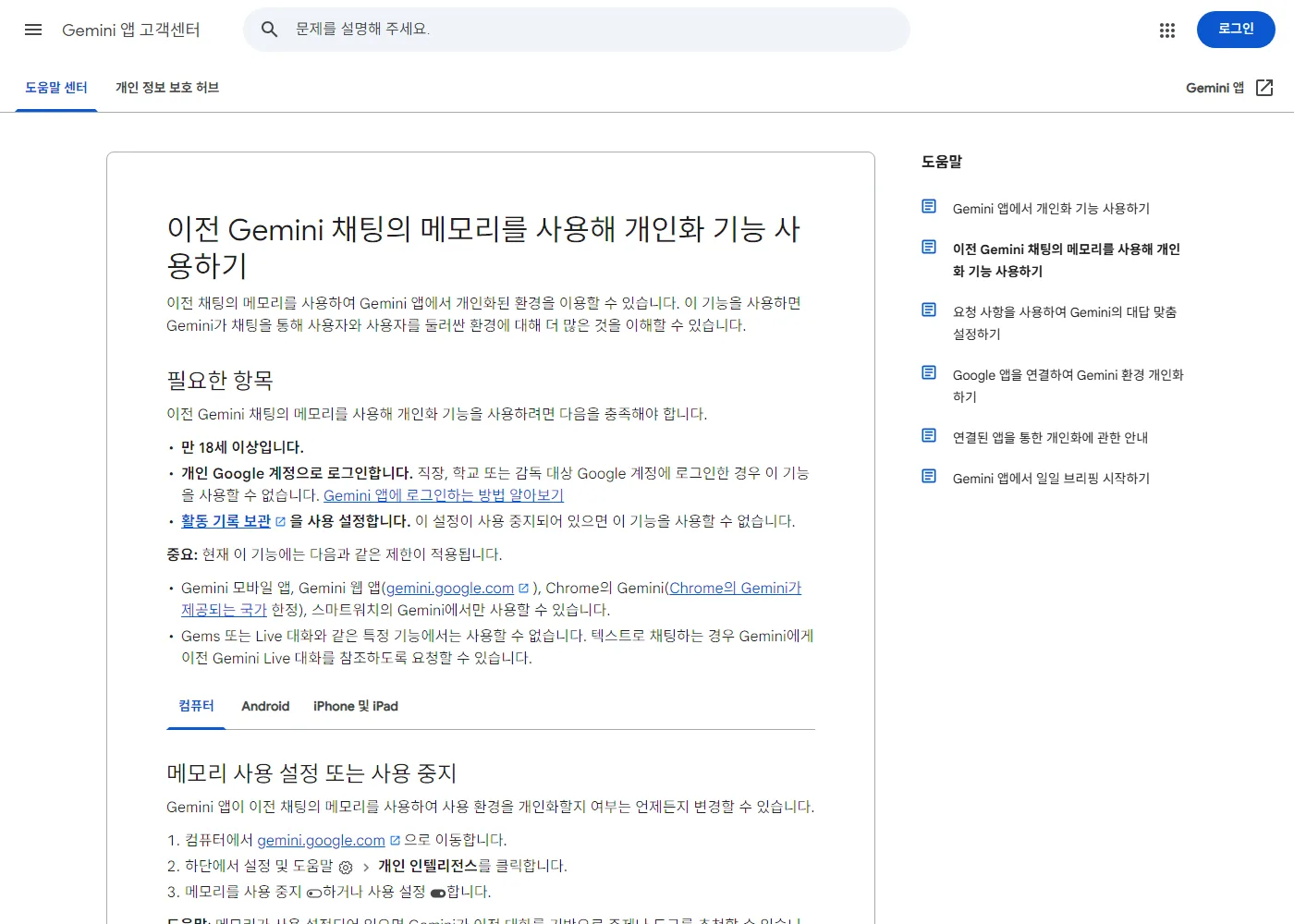Open the Gemini 앱 link in header

click(1229, 88)
